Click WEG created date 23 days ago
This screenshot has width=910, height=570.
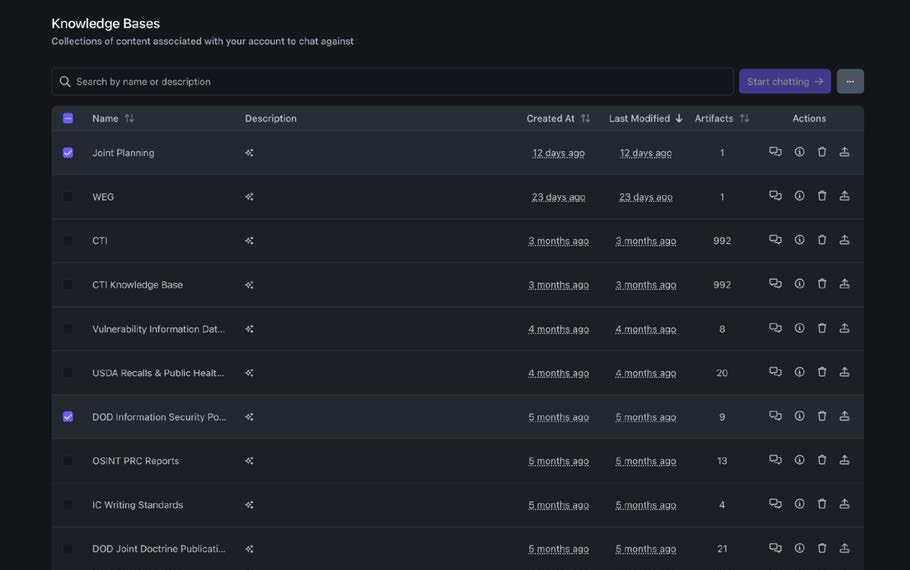[x=558, y=197]
